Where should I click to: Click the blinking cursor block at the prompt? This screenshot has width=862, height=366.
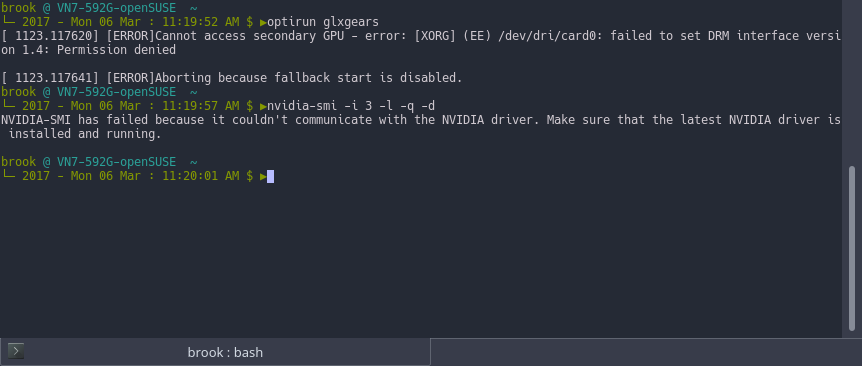tap(270, 176)
